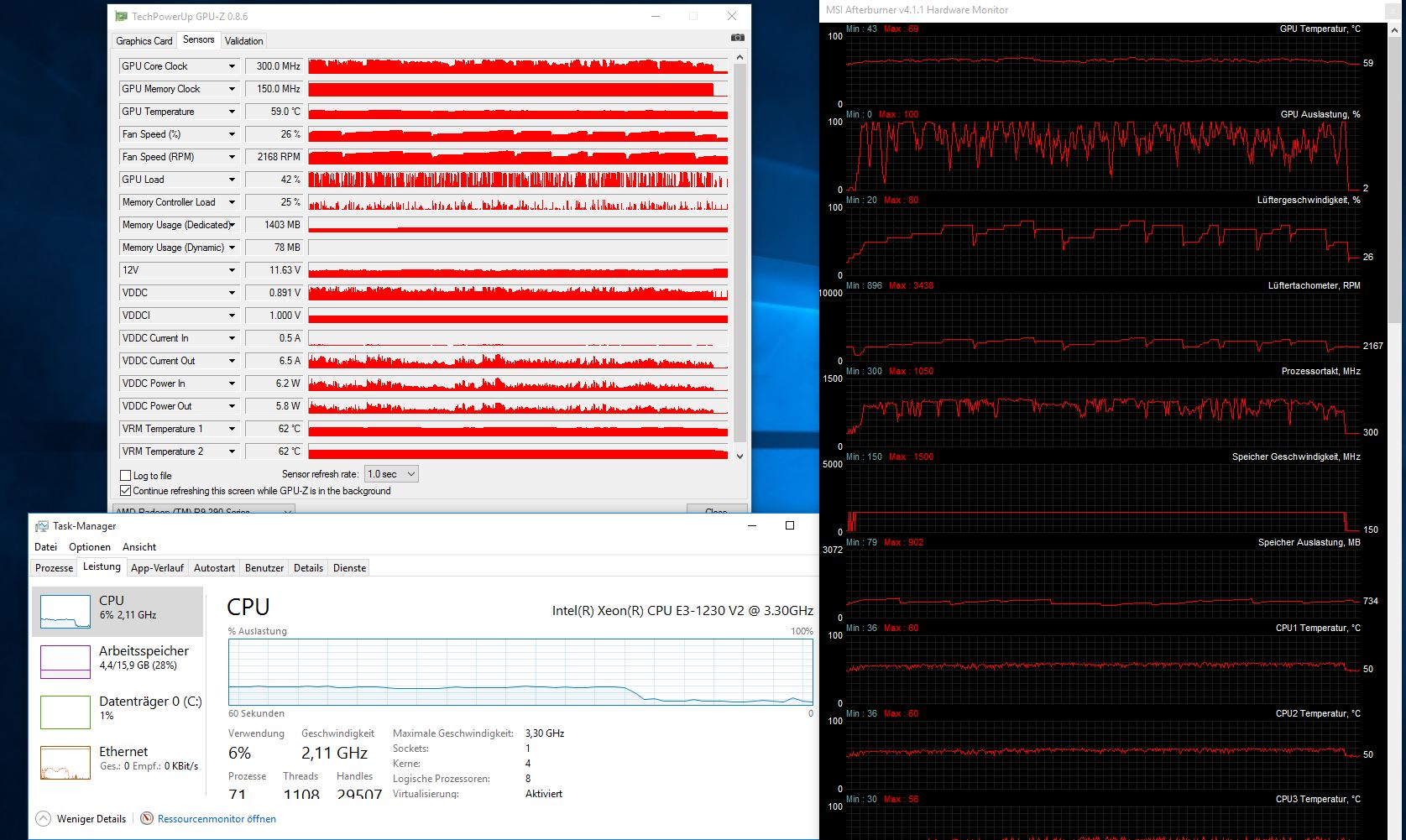Expand the 12V sensor dropdown
This screenshot has width=1406, height=840.
click(x=232, y=270)
